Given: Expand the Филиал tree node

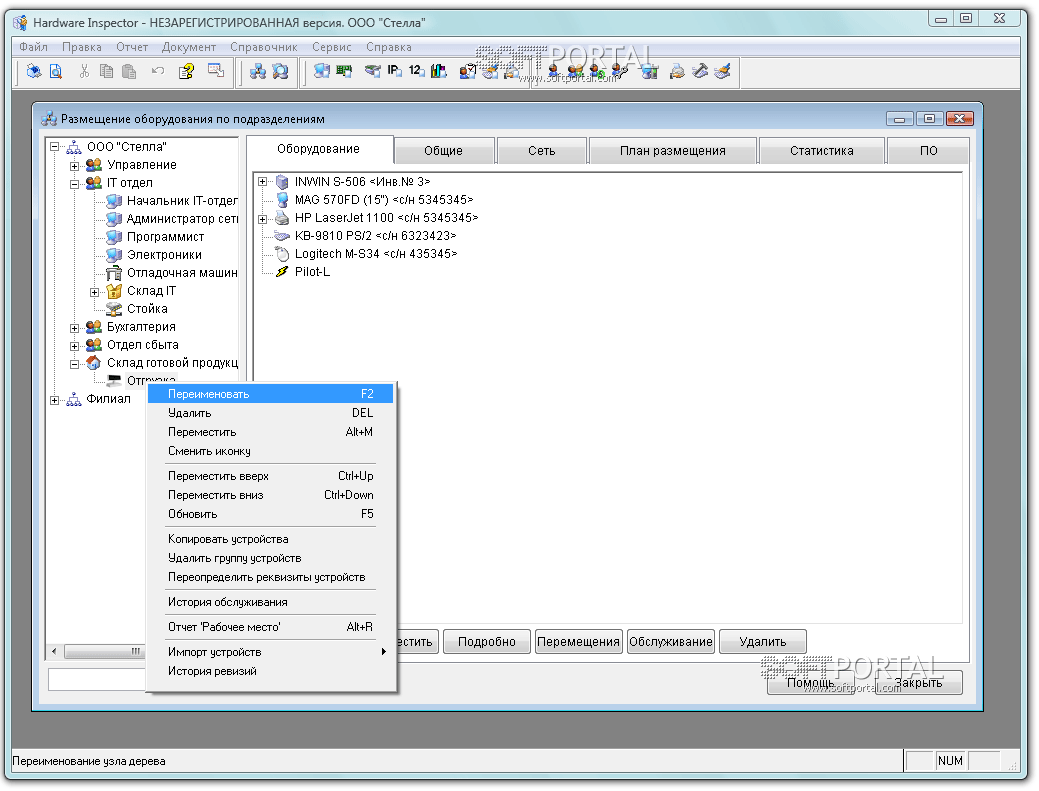Looking at the screenshot, I should [55, 400].
